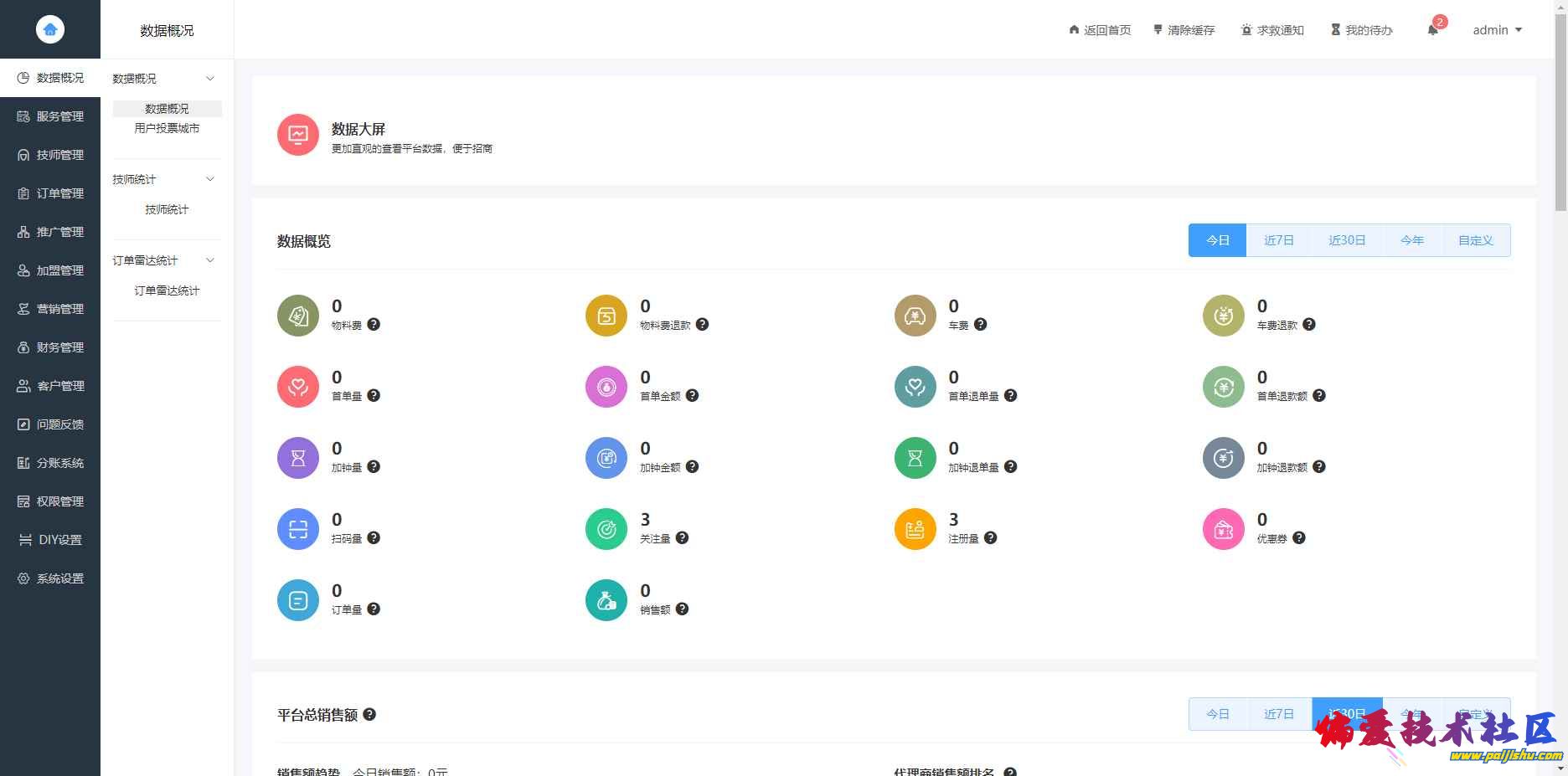The image size is (1568, 776).
Task: Click 返回首页 in the top bar
Action: click(1100, 30)
